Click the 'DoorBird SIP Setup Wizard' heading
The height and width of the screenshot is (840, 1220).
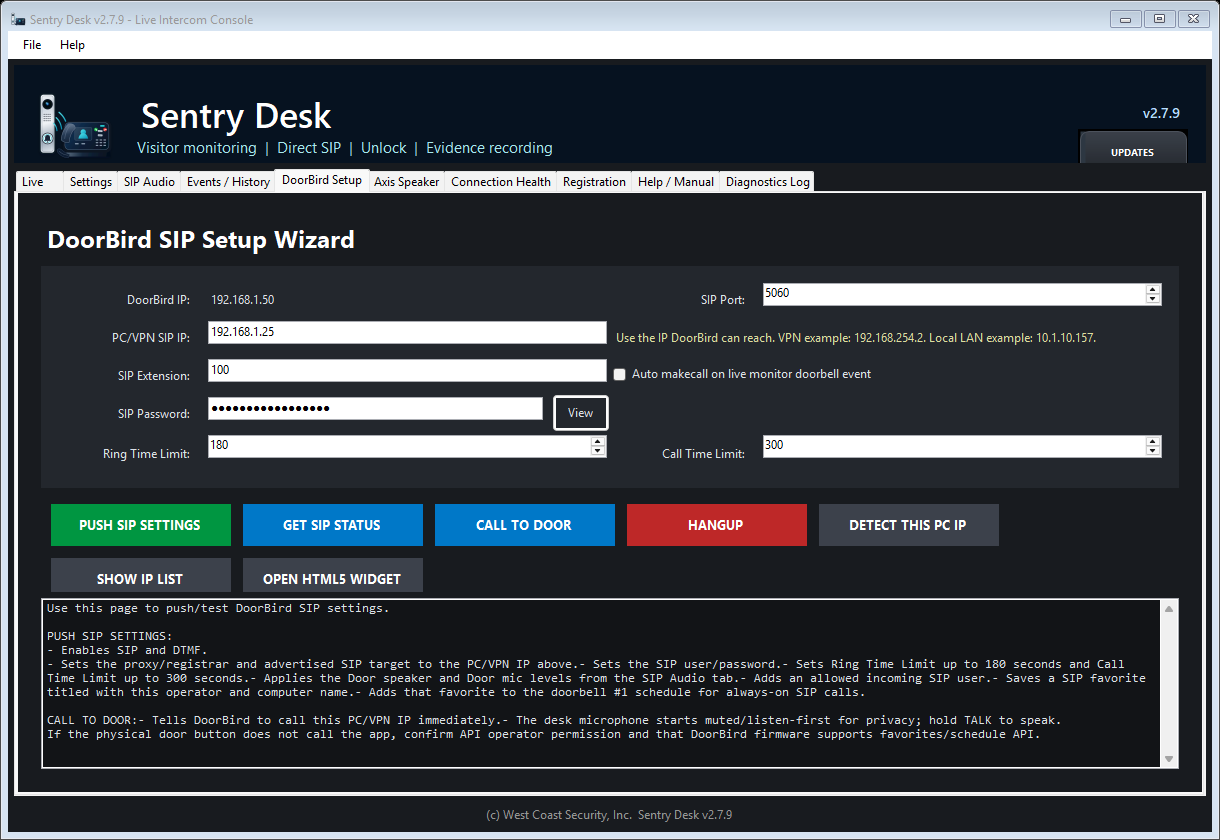(201, 240)
